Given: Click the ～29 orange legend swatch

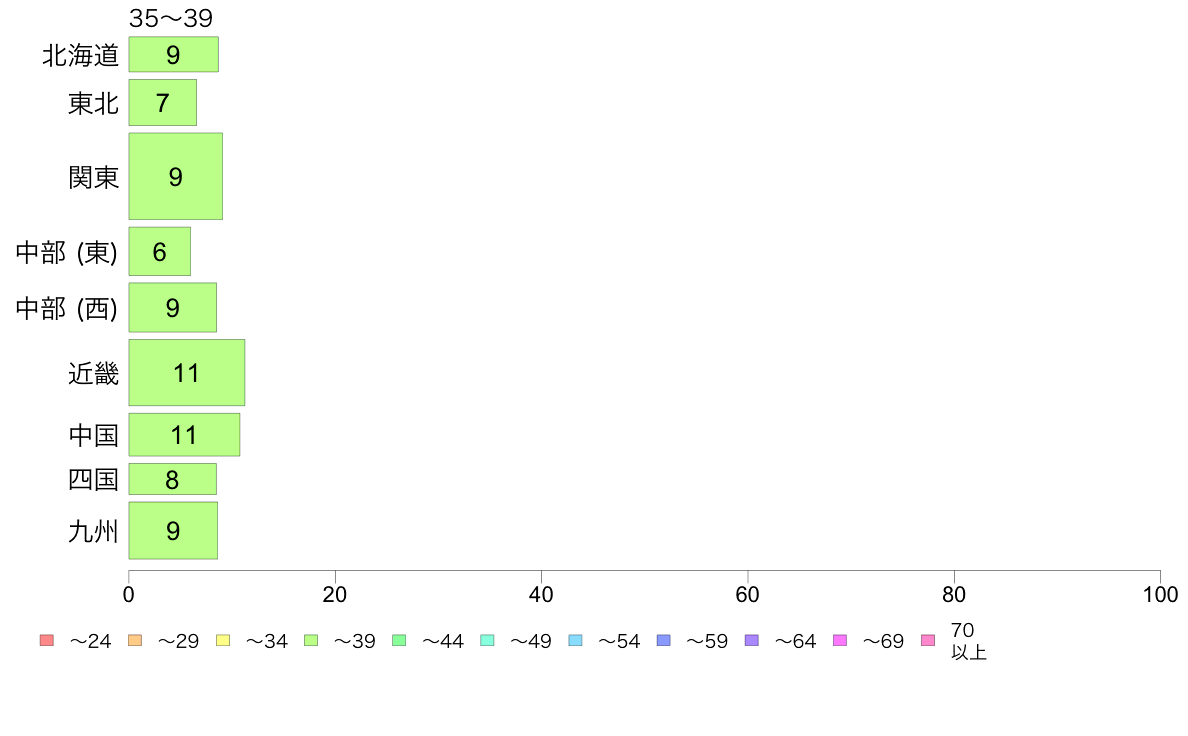Looking at the screenshot, I should [135, 640].
